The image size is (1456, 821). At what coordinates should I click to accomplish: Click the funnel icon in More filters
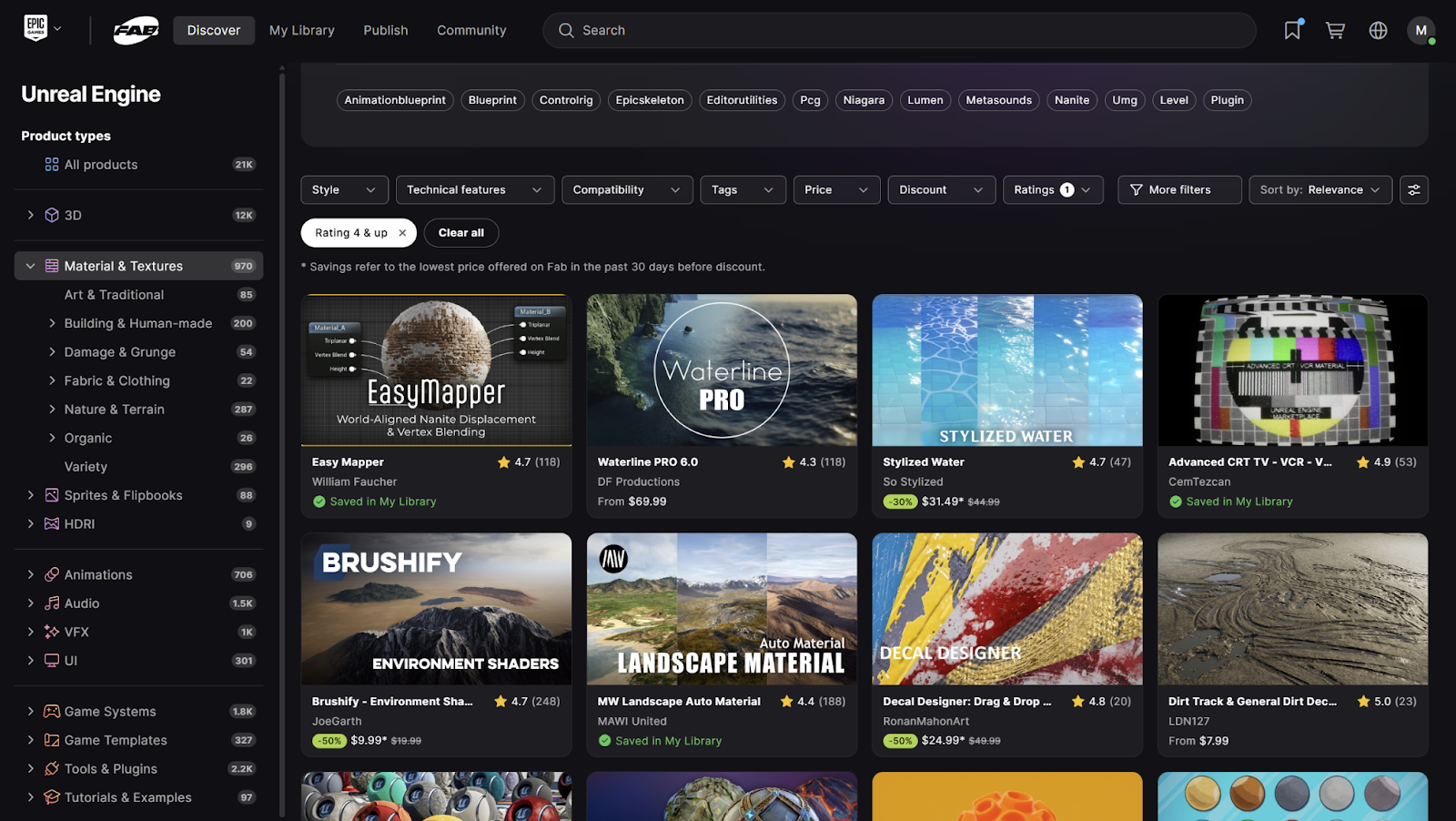tap(1136, 190)
